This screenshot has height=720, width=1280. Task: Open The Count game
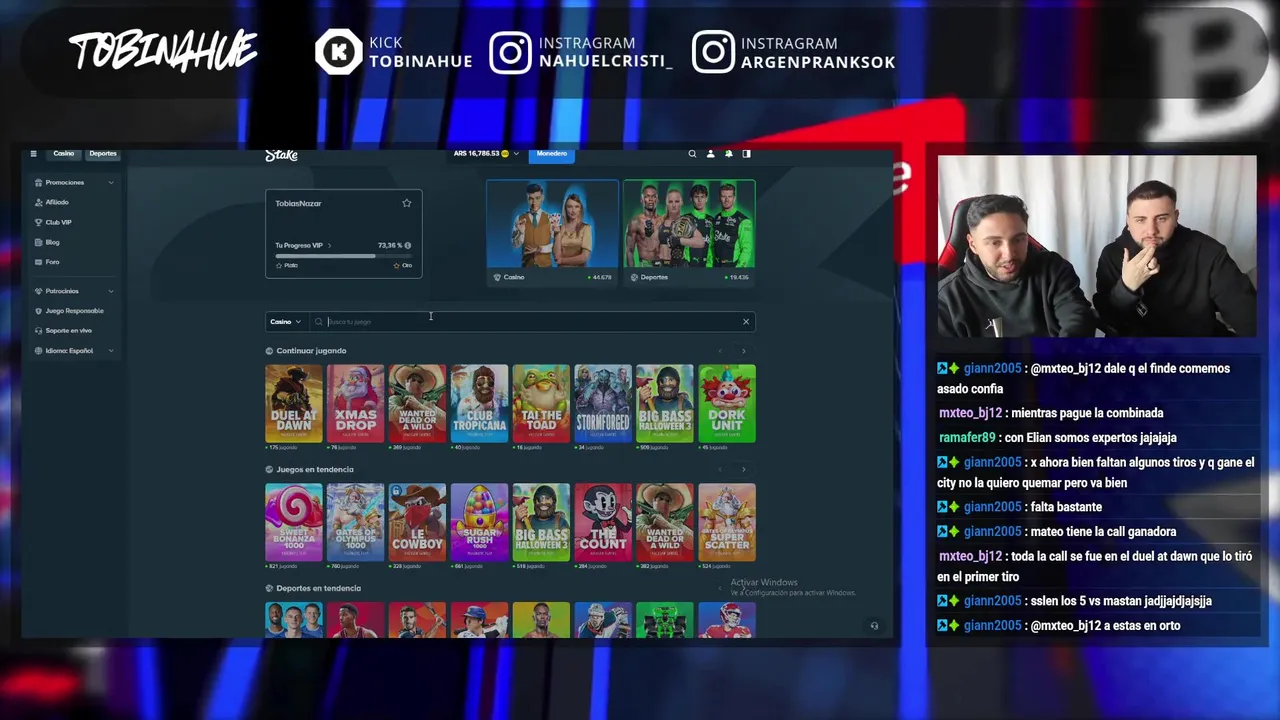click(x=603, y=522)
